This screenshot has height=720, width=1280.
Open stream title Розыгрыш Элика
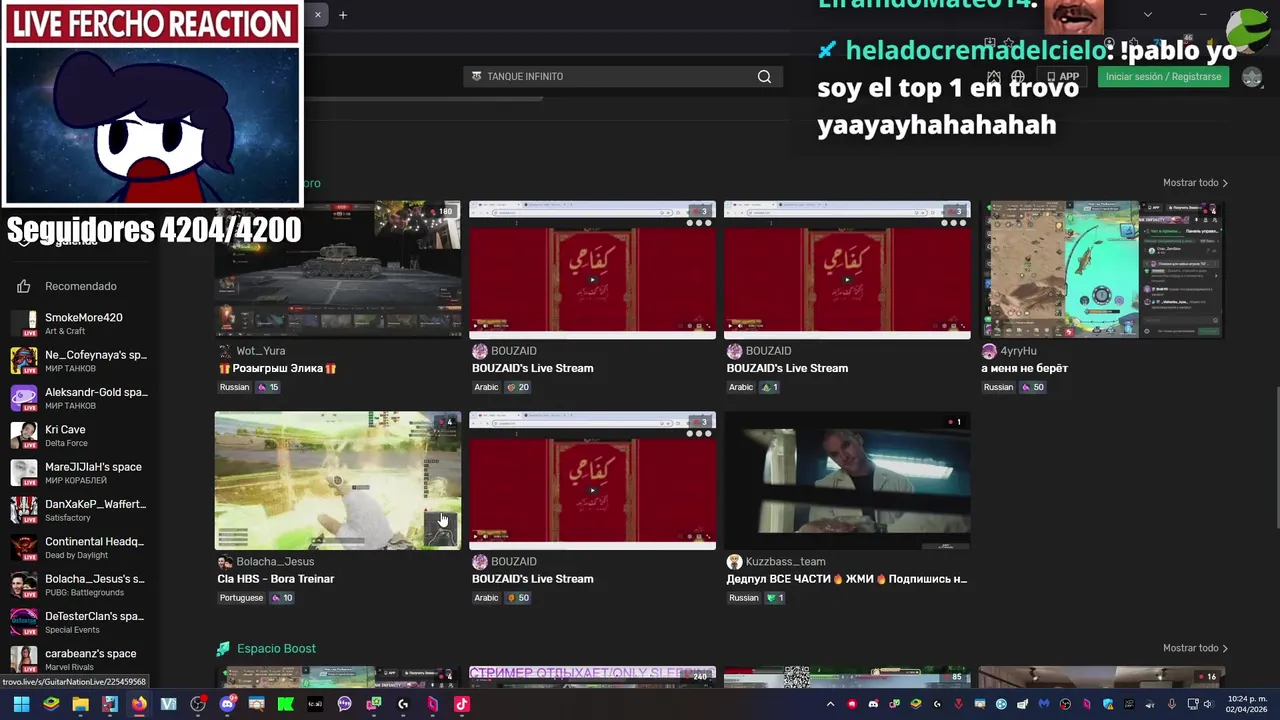click(277, 369)
